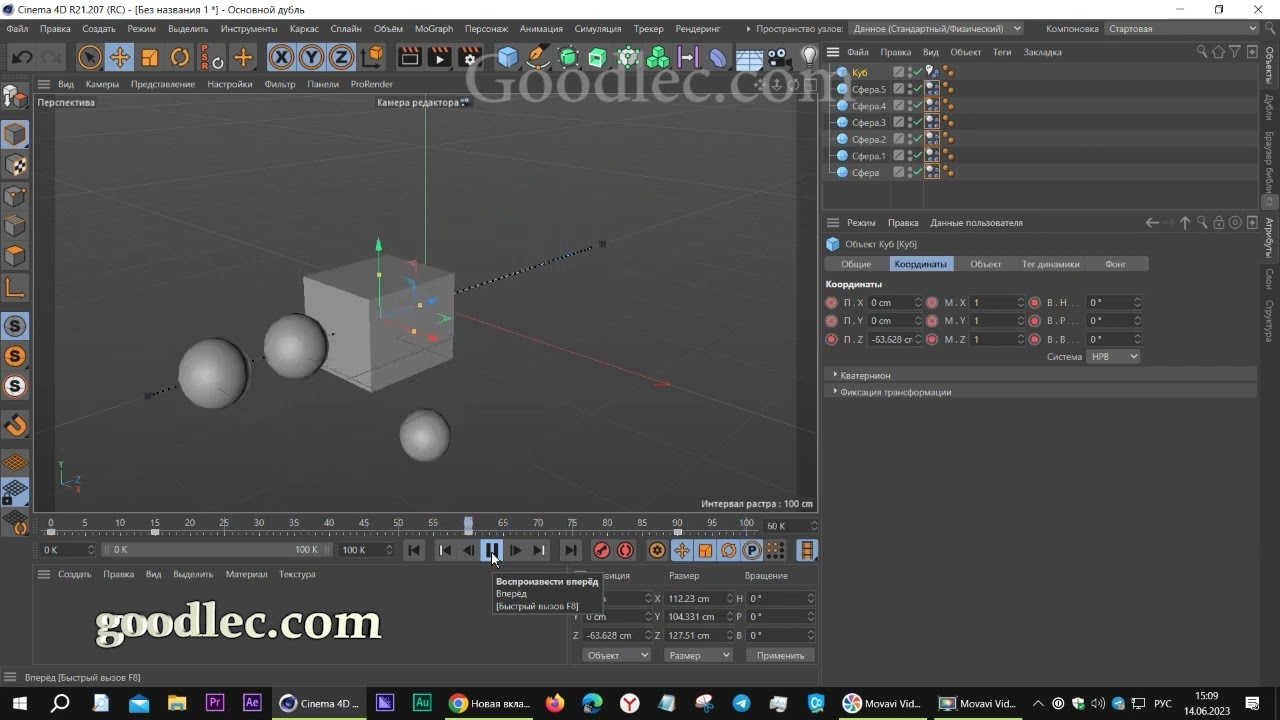Screen dimensions: 1280x720
Task: Open the Объект coordinate mode dropdown
Action: (616, 655)
